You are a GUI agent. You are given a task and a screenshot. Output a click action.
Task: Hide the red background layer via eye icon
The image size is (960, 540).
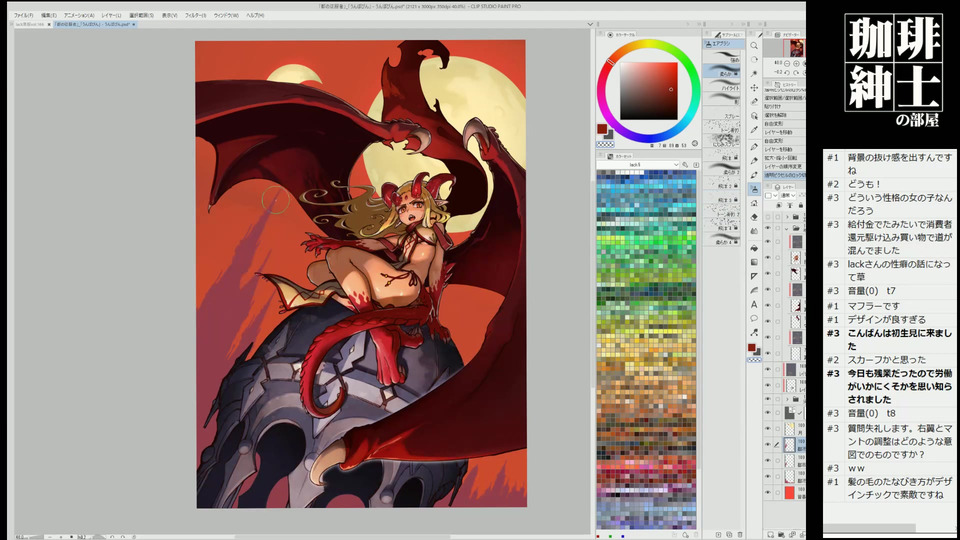[x=768, y=492]
